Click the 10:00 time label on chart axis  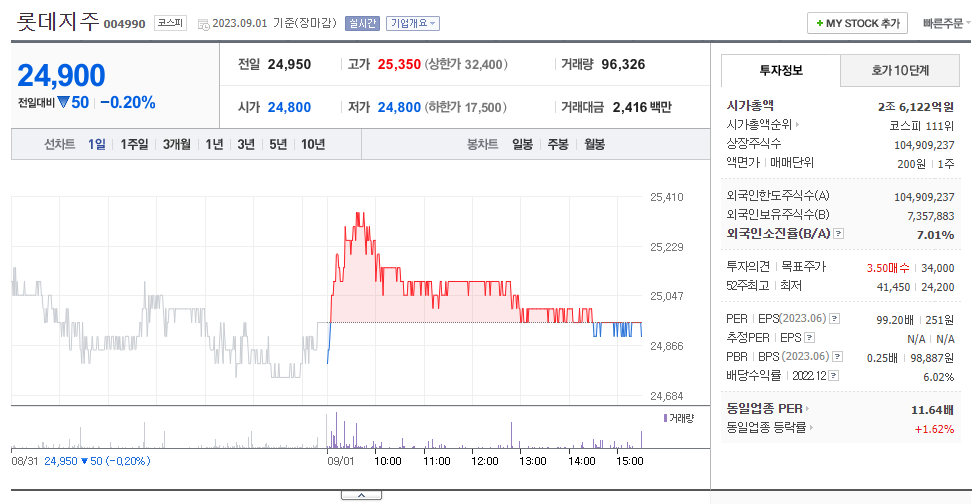[x=388, y=461]
